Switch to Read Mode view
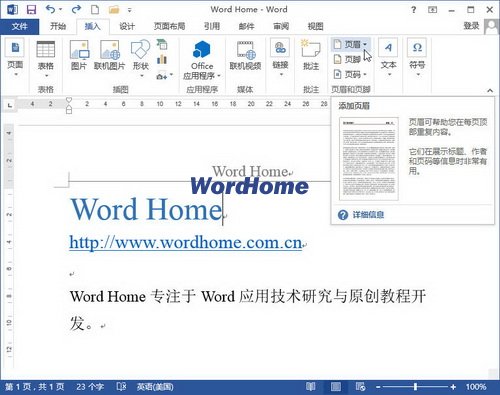The height and width of the screenshot is (395, 500). [311, 387]
